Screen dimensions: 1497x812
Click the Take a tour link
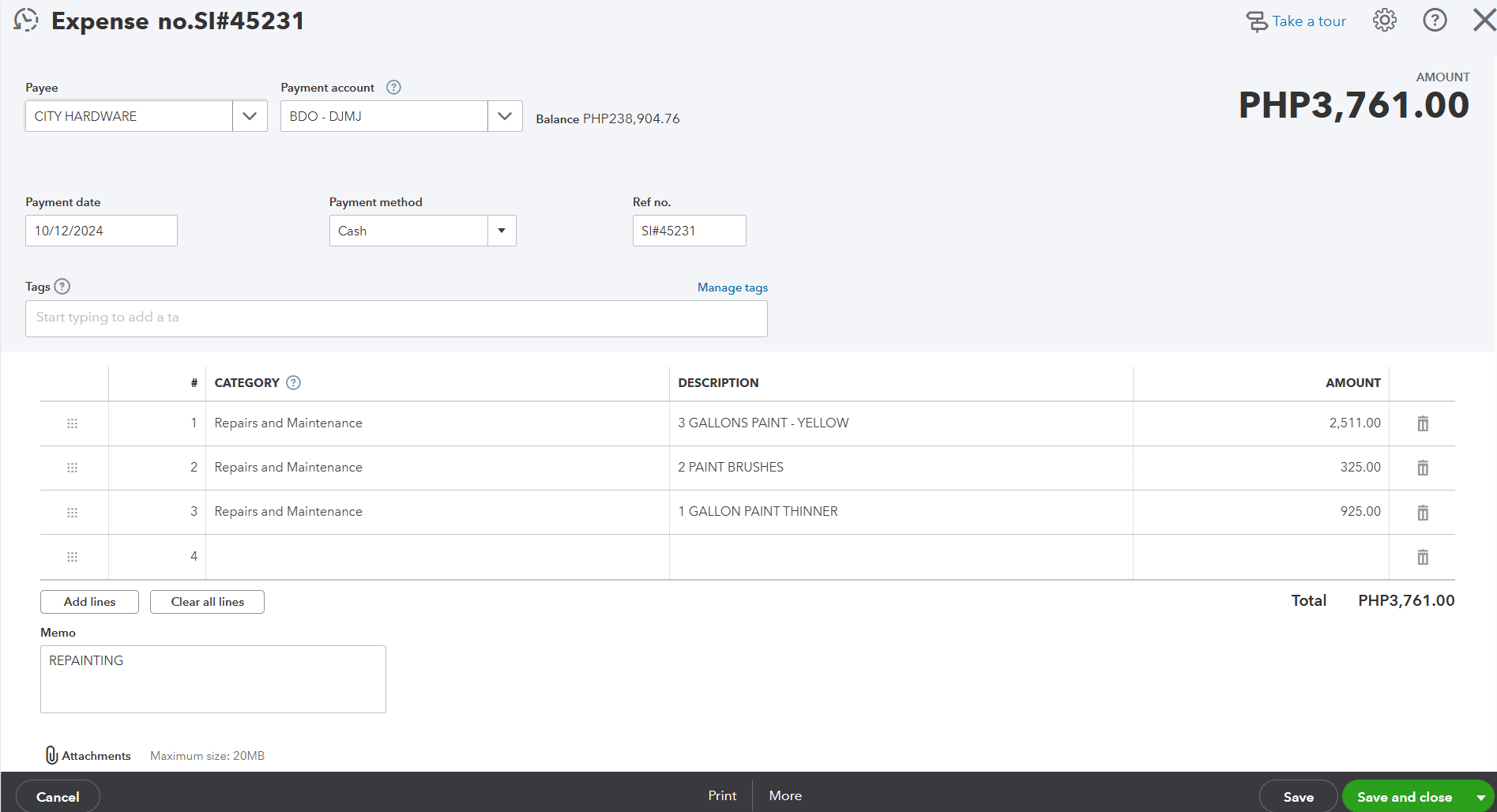[x=1296, y=21]
